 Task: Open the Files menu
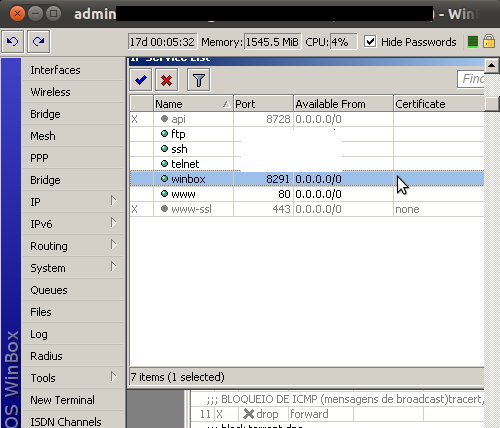[x=41, y=312]
